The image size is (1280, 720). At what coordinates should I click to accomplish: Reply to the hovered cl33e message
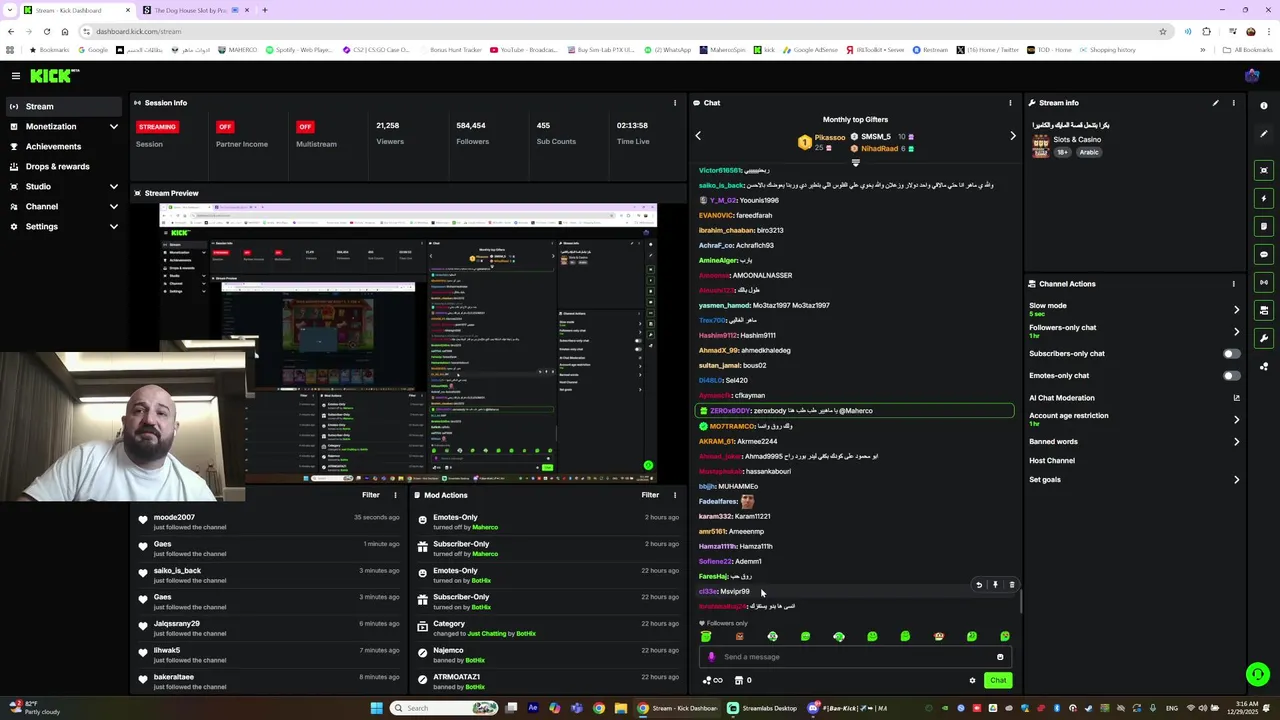point(979,585)
